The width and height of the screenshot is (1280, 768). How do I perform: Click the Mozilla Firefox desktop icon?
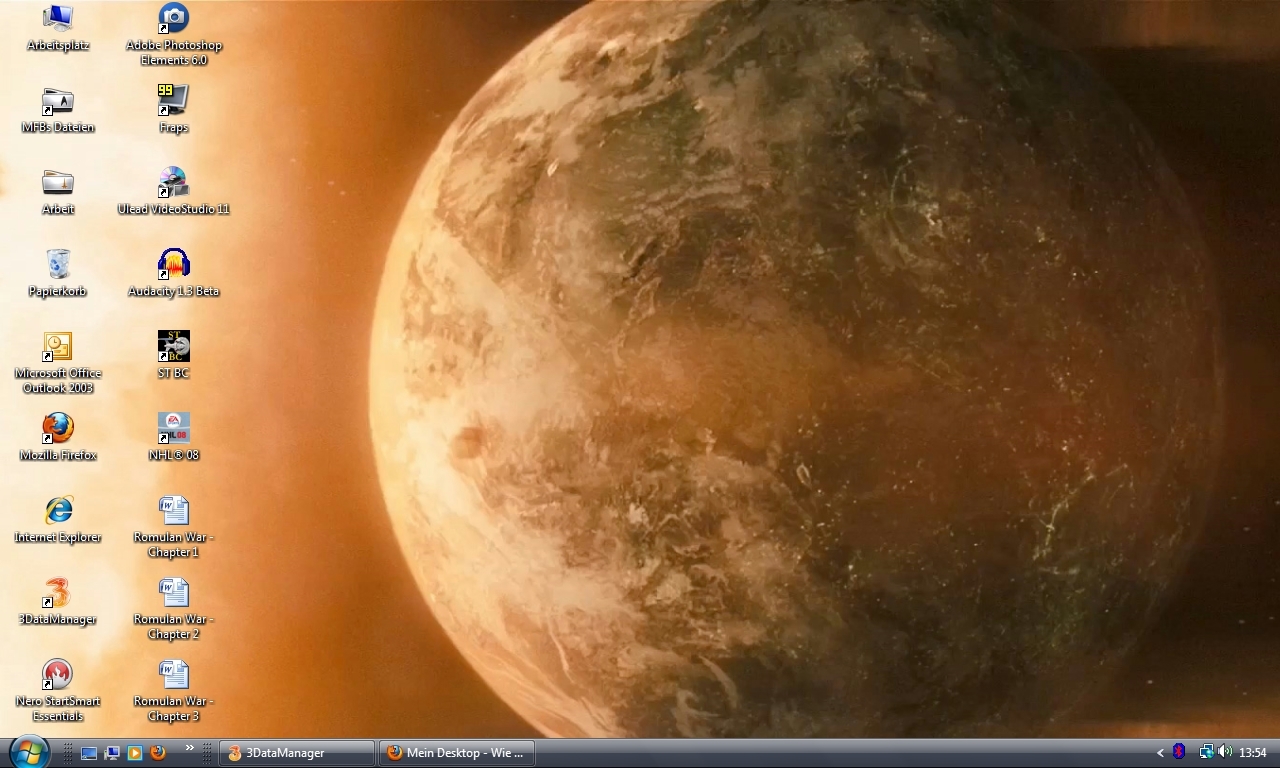58,429
